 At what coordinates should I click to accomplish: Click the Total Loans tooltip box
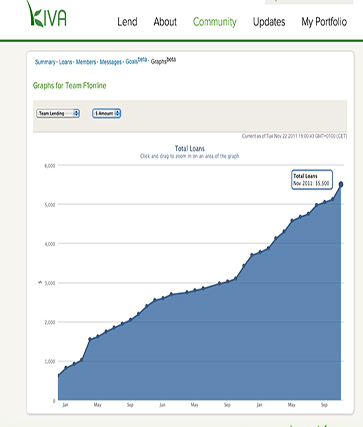coord(312,180)
